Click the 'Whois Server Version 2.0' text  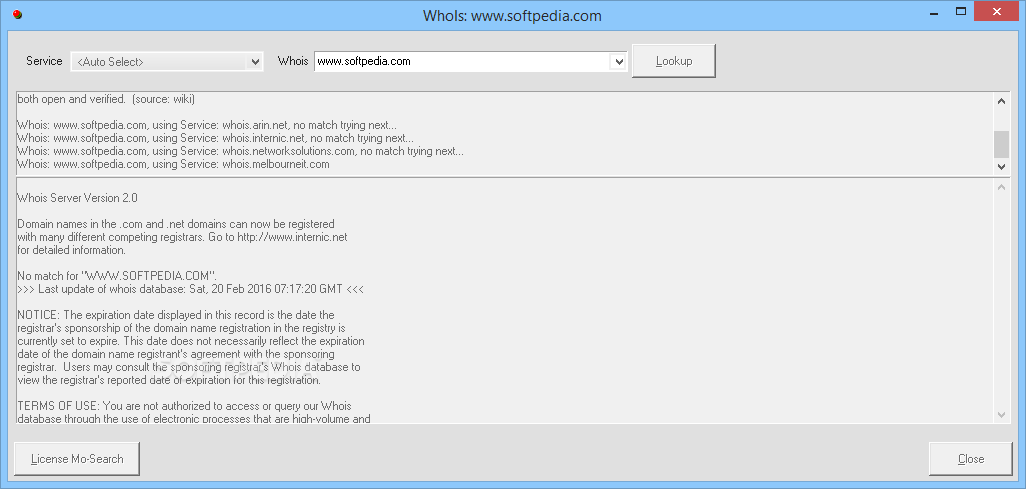click(77, 198)
